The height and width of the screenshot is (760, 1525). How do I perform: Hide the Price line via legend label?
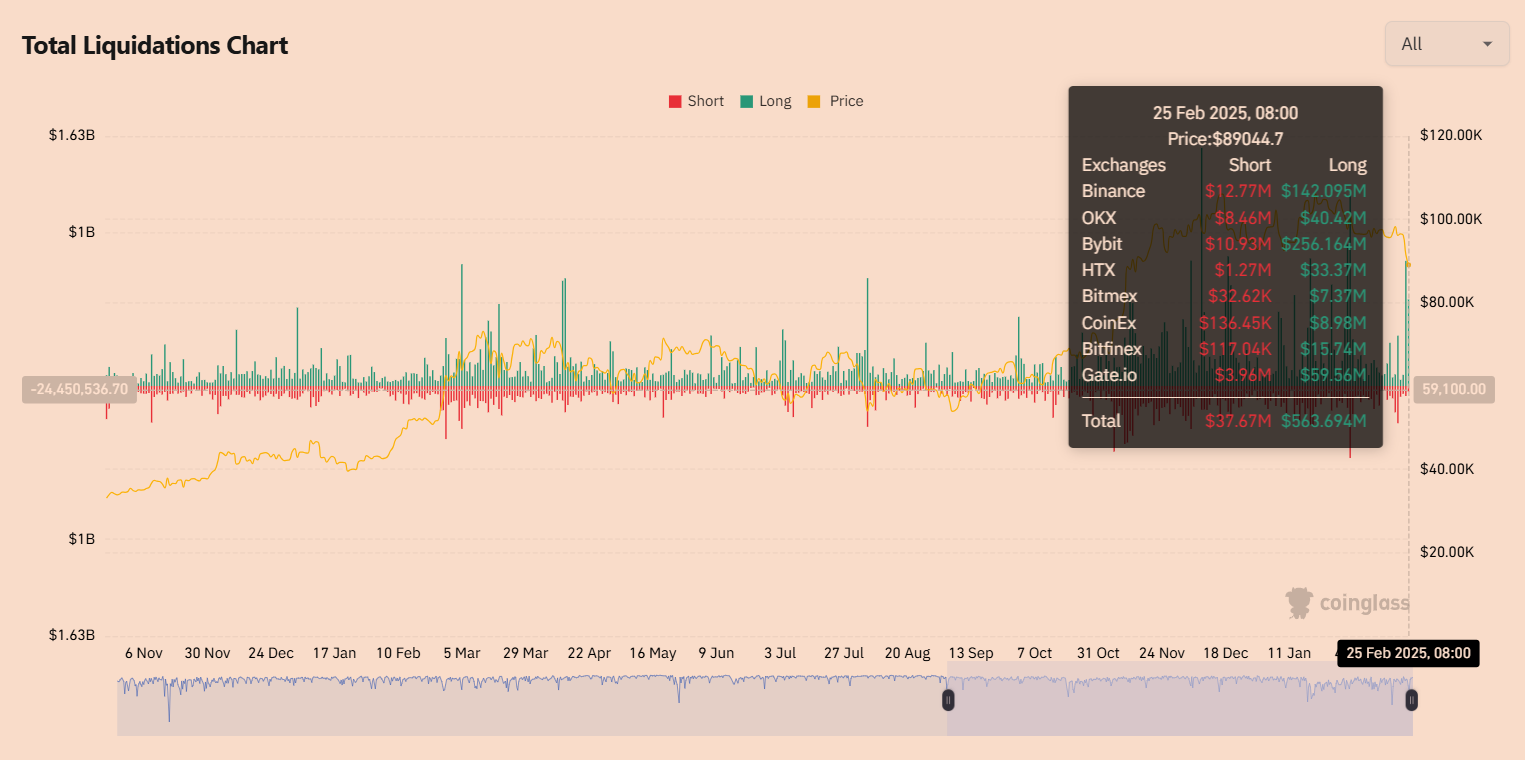click(846, 101)
